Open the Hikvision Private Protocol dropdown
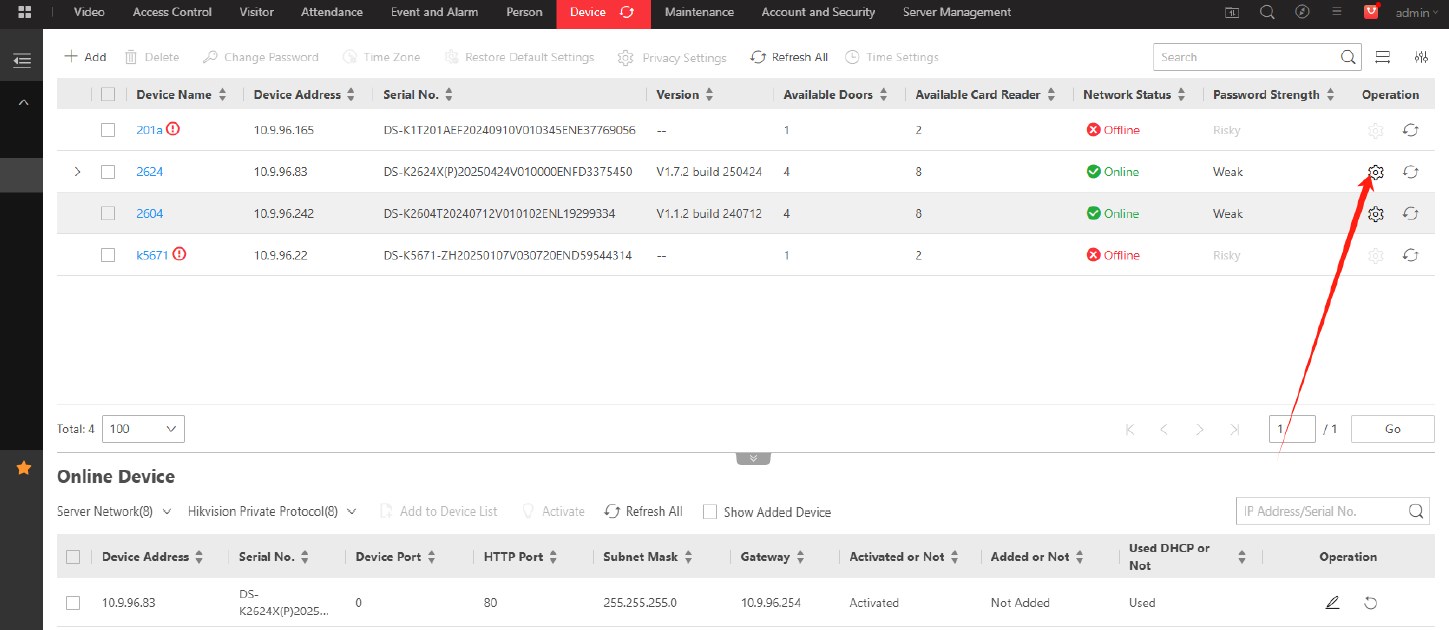 click(272, 511)
